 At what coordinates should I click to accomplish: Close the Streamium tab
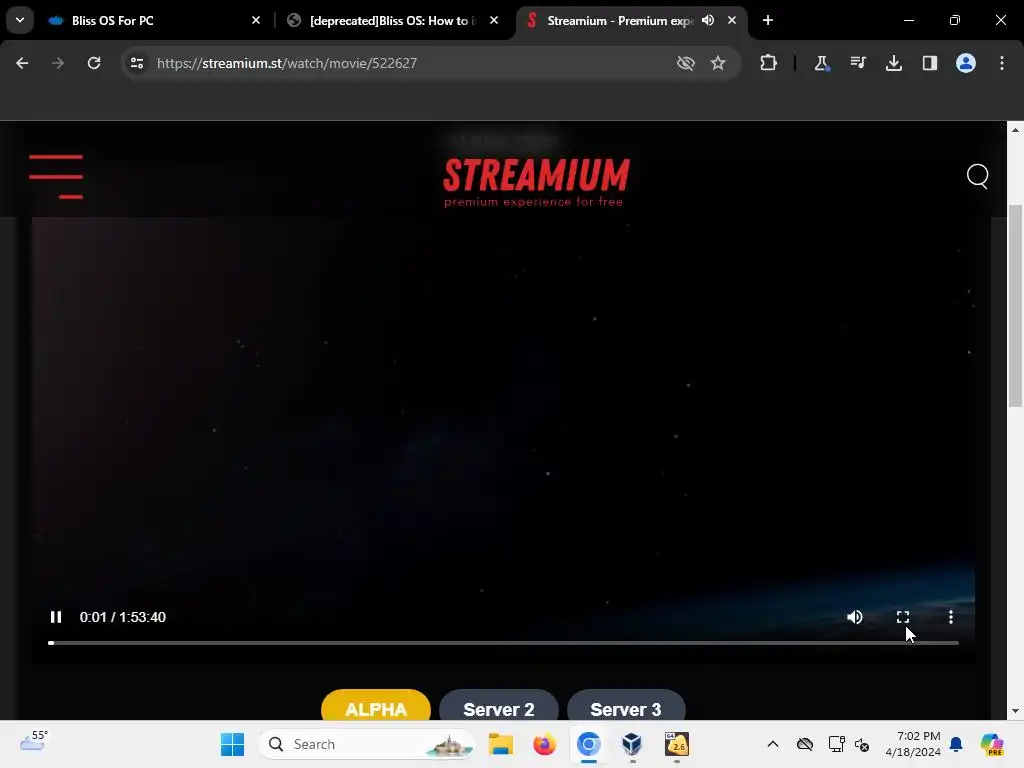pyautogui.click(x=732, y=21)
